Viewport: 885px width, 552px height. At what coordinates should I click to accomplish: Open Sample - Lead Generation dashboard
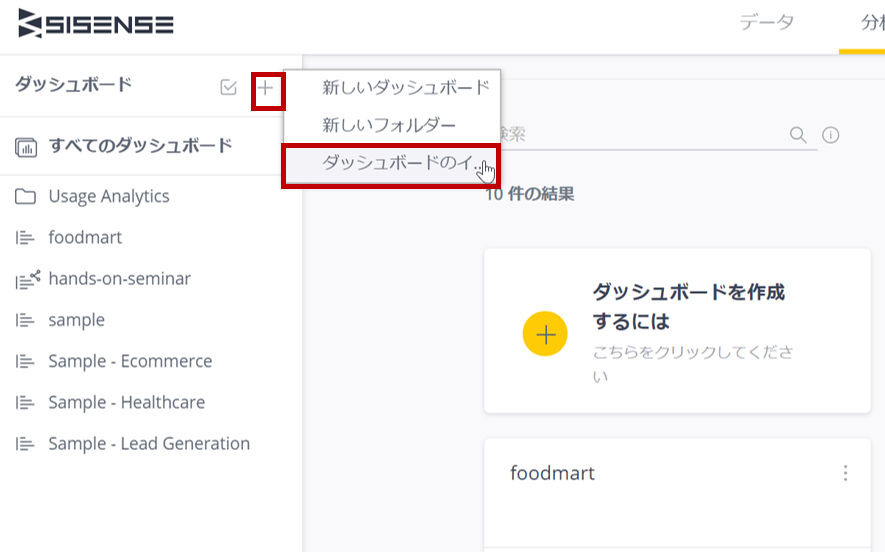(149, 443)
